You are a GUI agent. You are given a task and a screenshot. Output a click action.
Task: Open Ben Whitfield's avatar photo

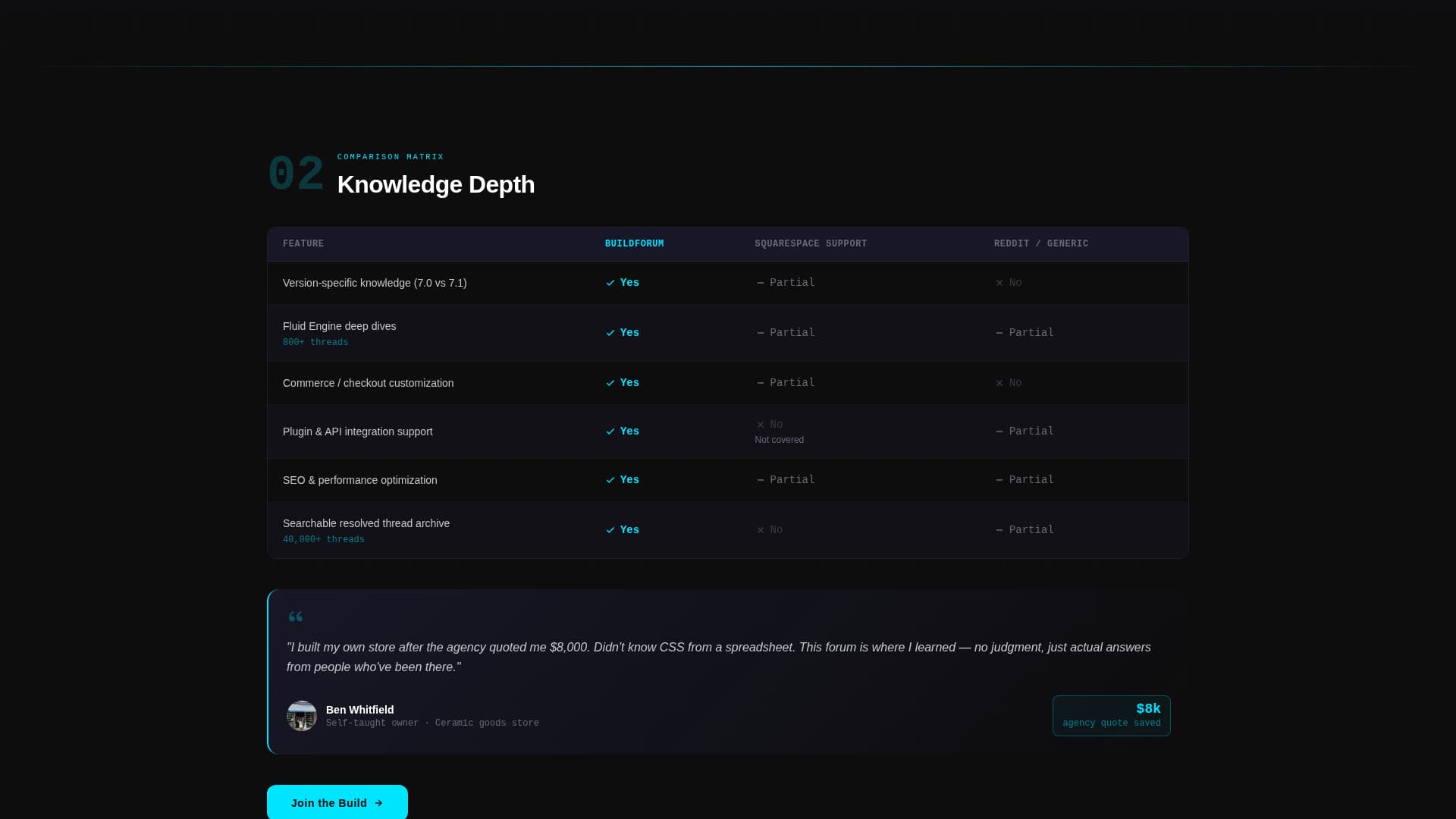(302, 716)
